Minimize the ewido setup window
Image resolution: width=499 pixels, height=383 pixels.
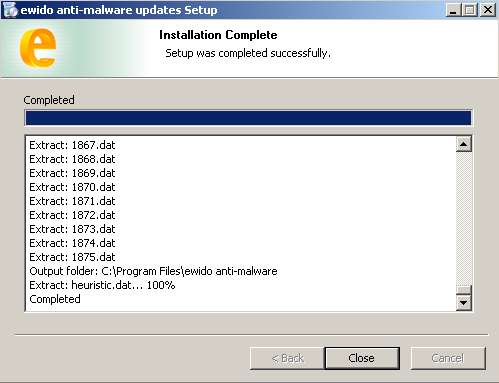point(453,10)
